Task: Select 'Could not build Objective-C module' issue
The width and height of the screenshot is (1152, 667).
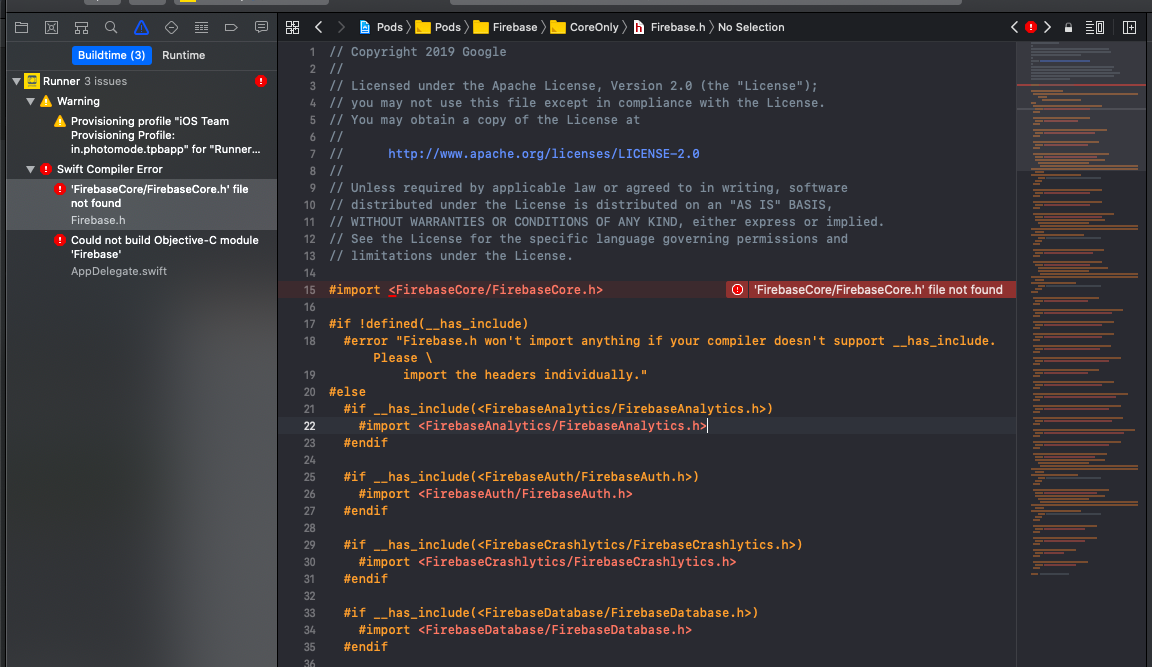Action: (x=141, y=255)
